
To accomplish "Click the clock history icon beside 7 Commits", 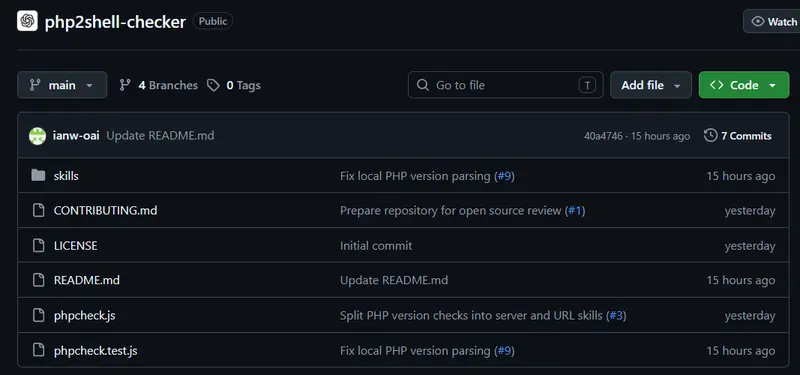I will tap(710, 136).
